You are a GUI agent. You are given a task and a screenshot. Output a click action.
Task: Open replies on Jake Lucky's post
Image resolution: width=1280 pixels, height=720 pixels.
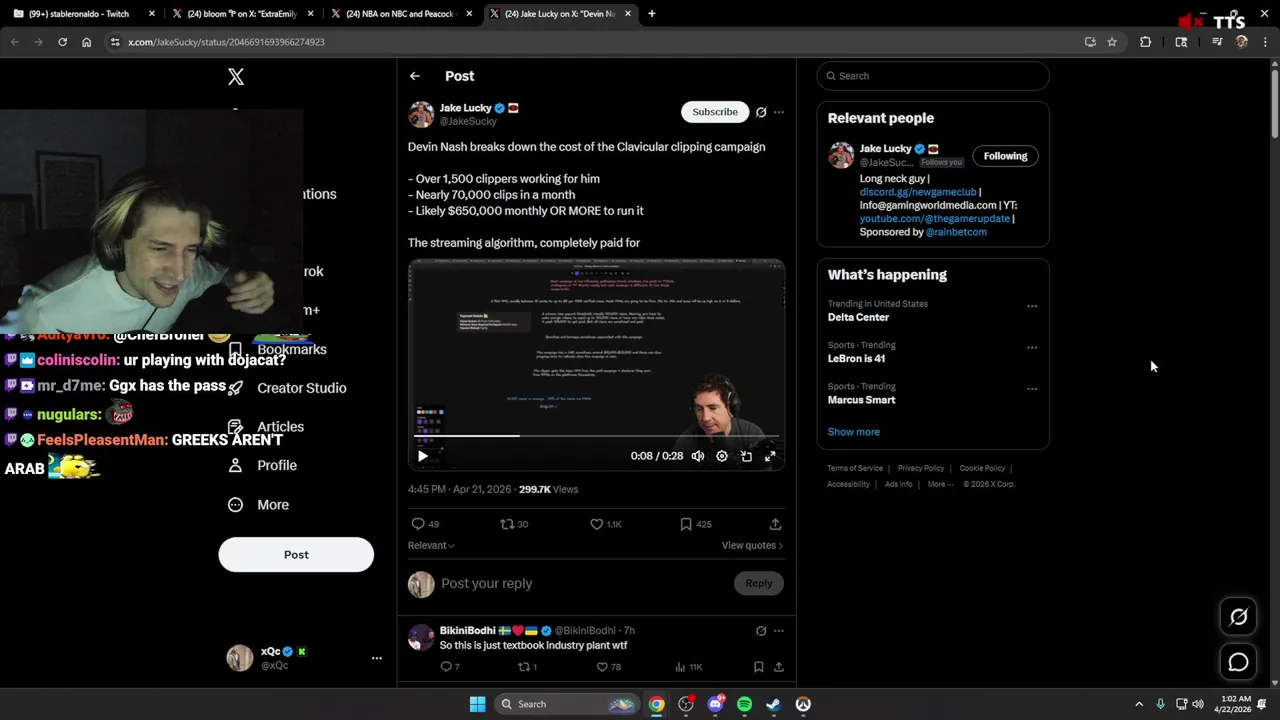[425, 524]
